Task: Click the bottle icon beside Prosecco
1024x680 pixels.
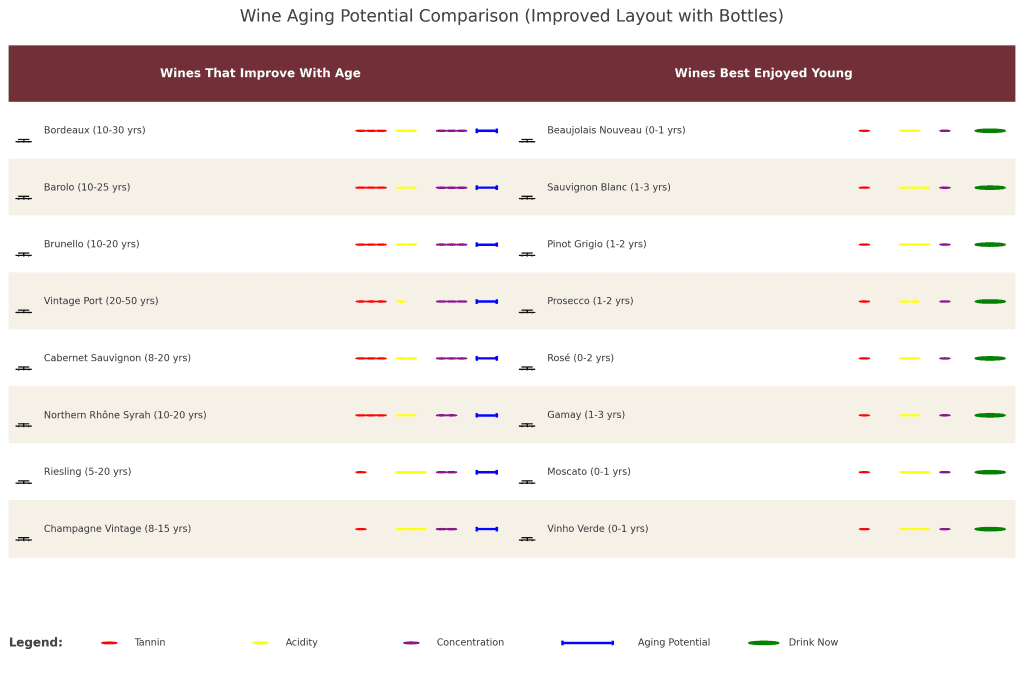Action: [527, 311]
